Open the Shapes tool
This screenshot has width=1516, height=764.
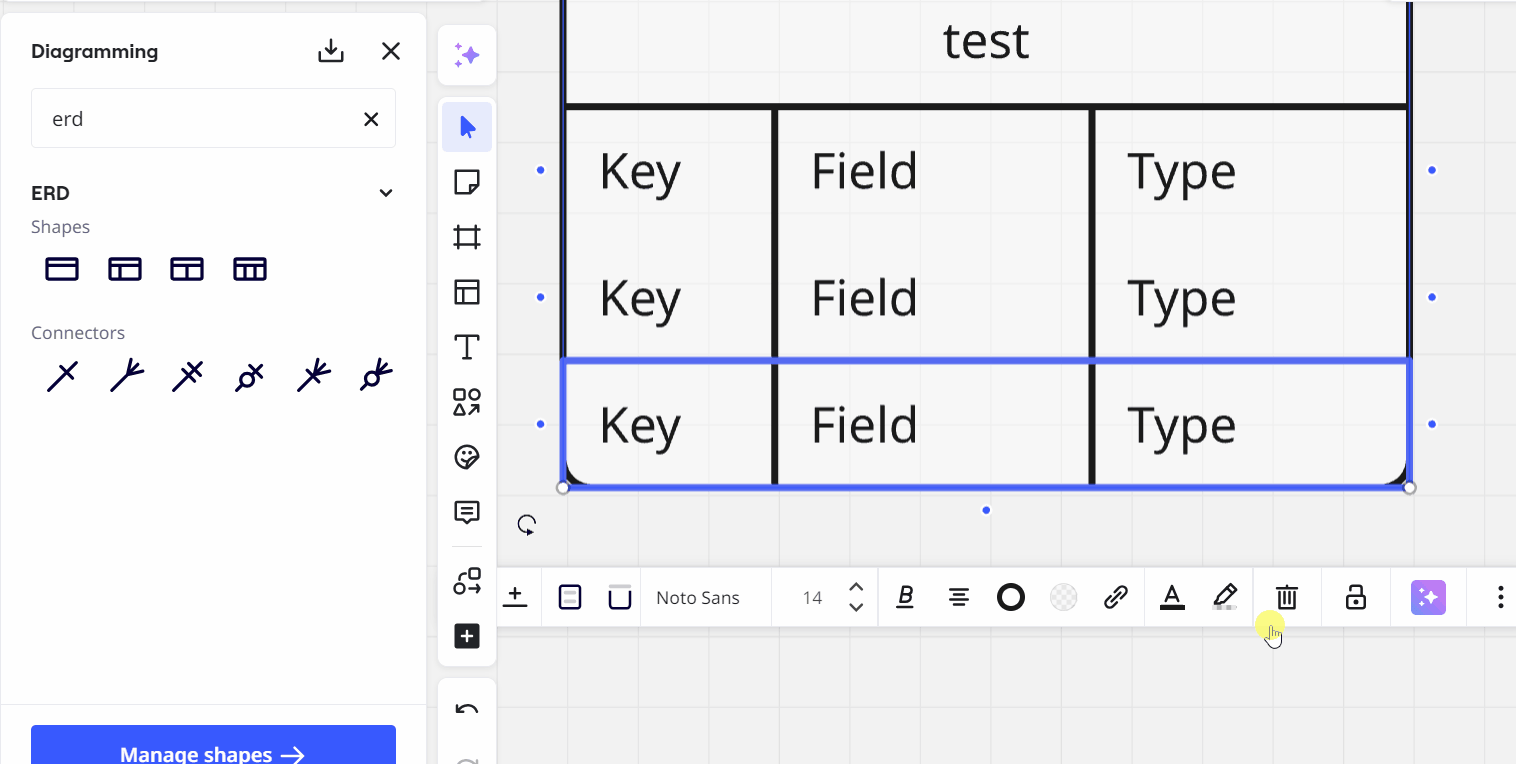[467, 402]
